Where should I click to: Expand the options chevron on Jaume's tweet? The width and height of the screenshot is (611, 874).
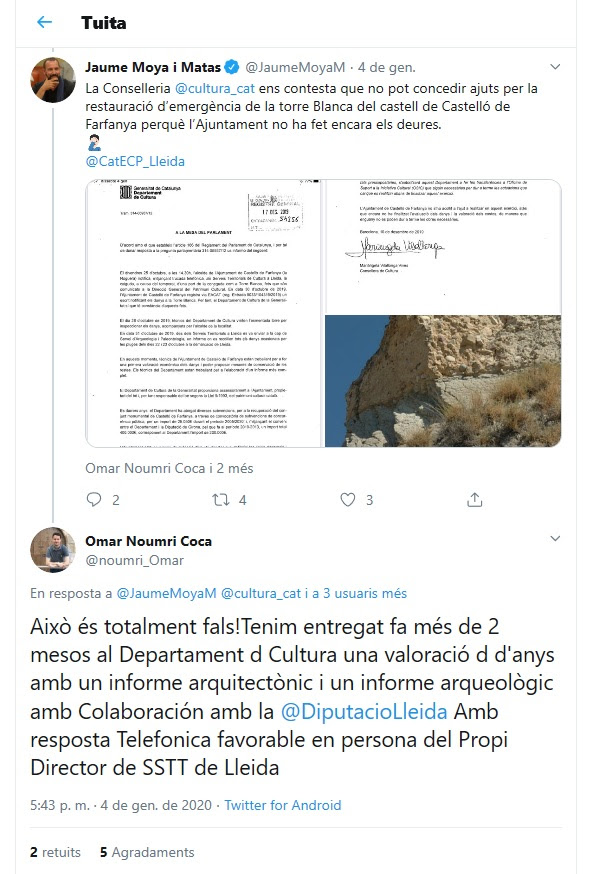555,67
